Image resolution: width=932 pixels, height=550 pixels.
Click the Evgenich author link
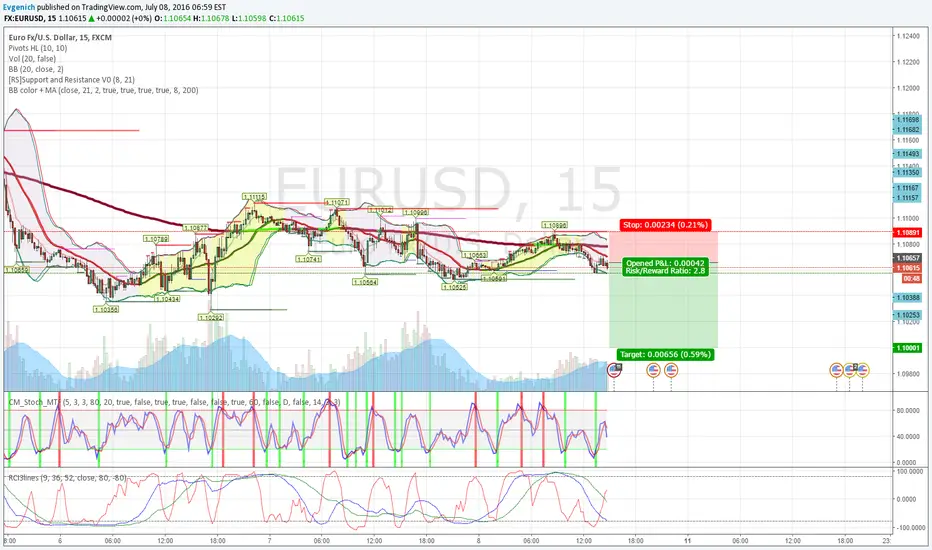point(19,7)
